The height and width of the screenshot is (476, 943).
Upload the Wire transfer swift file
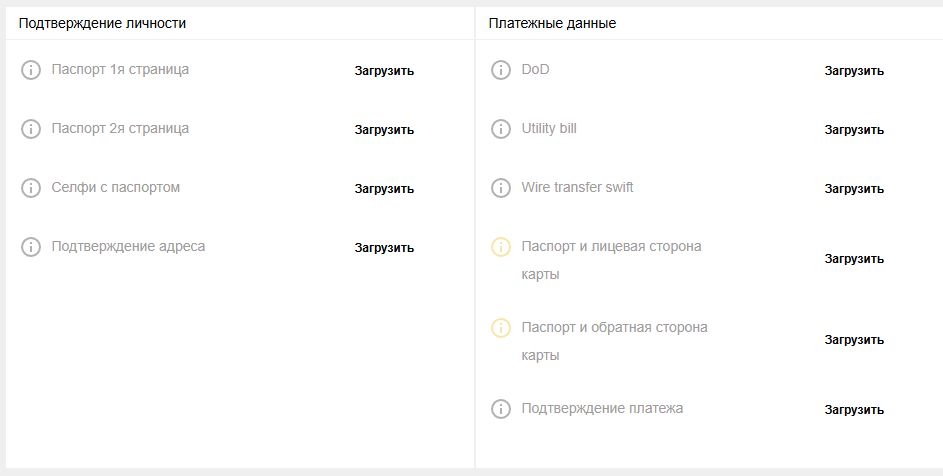[854, 189]
